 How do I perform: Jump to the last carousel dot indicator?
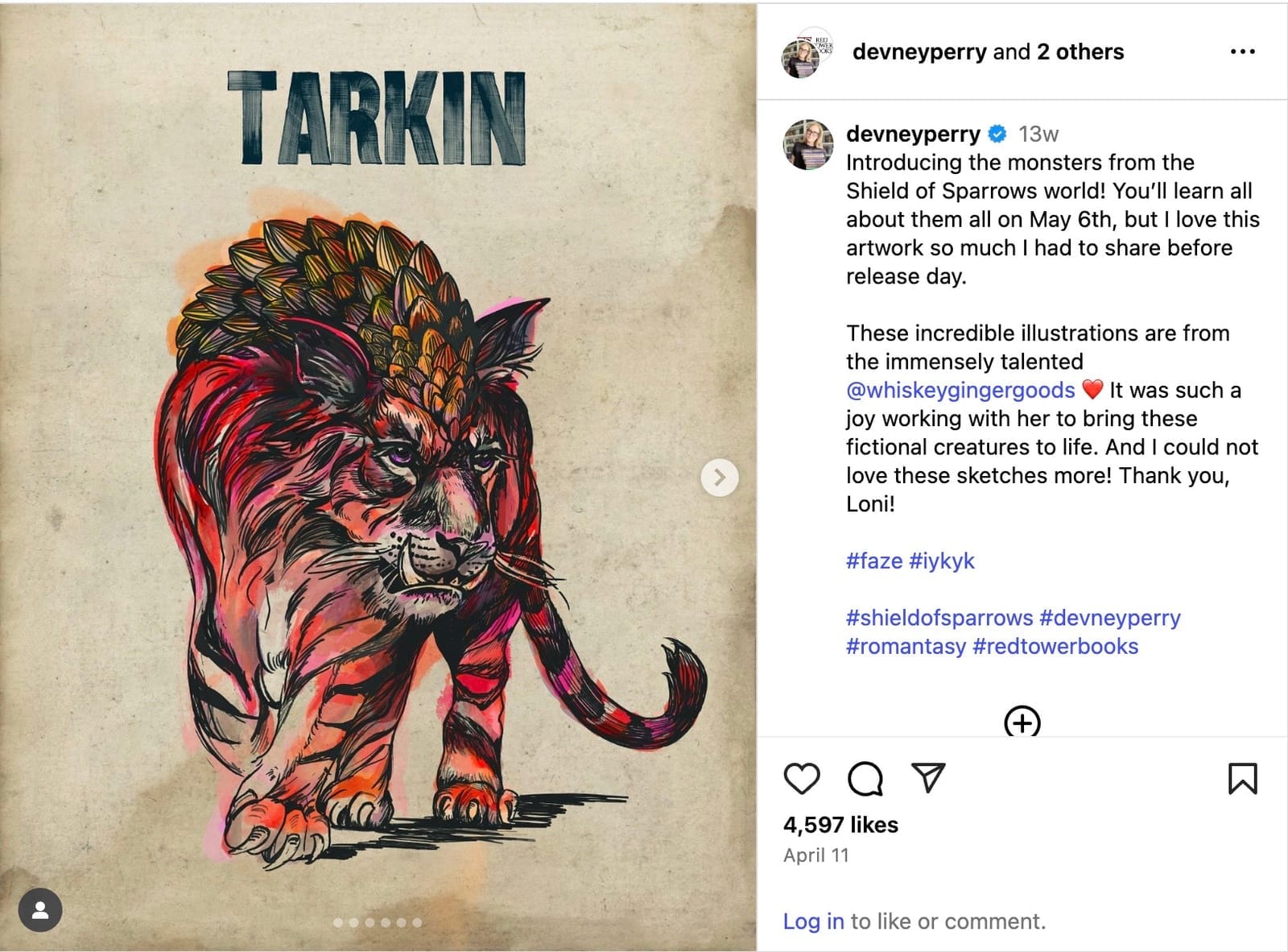click(x=417, y=922)
